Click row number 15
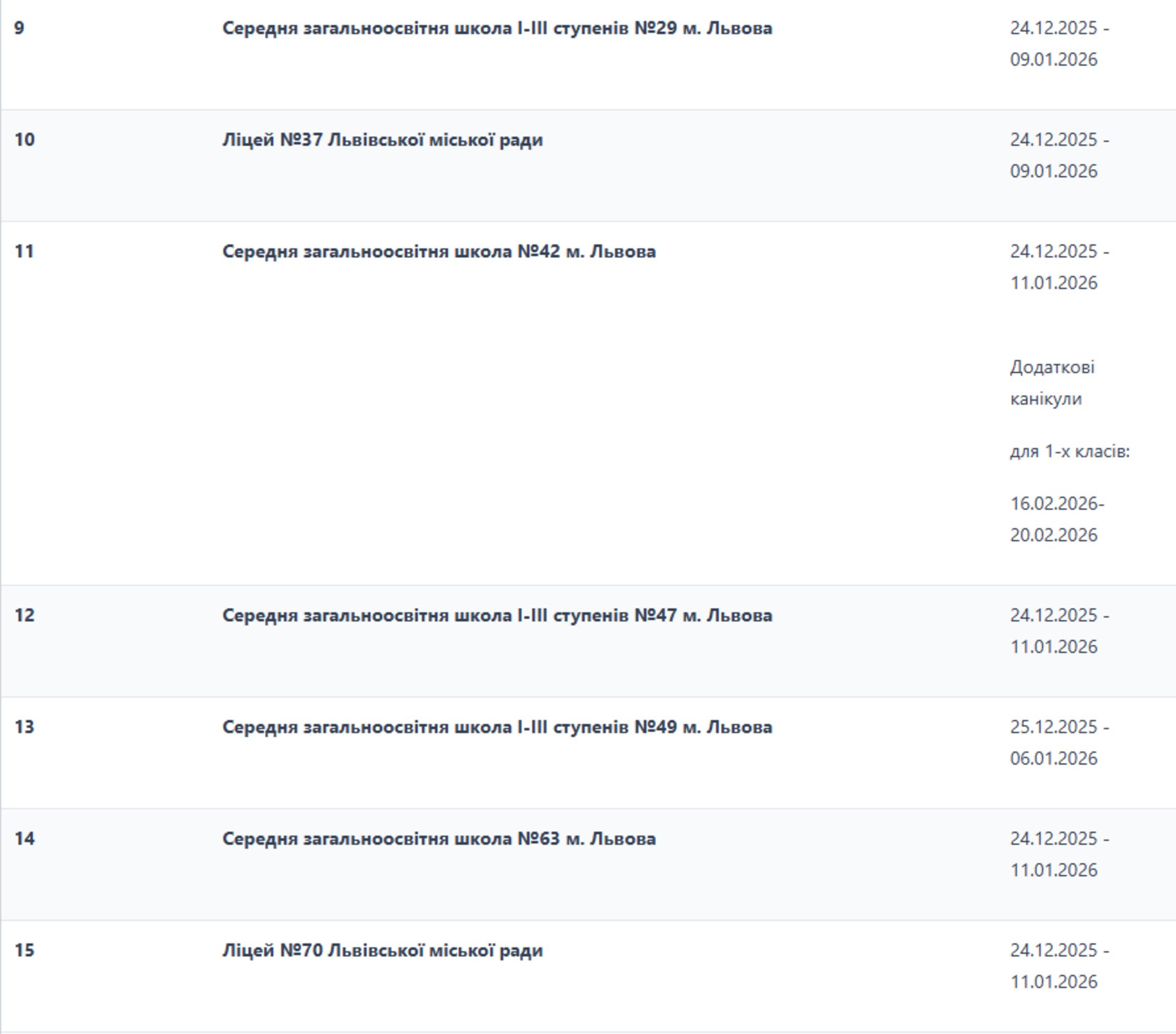This screenshot has width=1176, height=1034. pos(24,950)
